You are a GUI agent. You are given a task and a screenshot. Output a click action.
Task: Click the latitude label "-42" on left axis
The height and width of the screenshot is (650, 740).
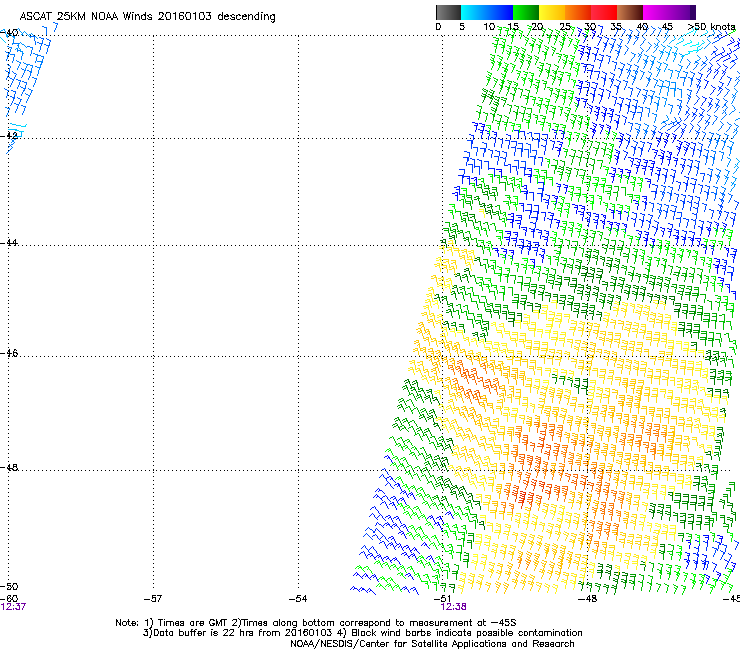tap(9, 135)
